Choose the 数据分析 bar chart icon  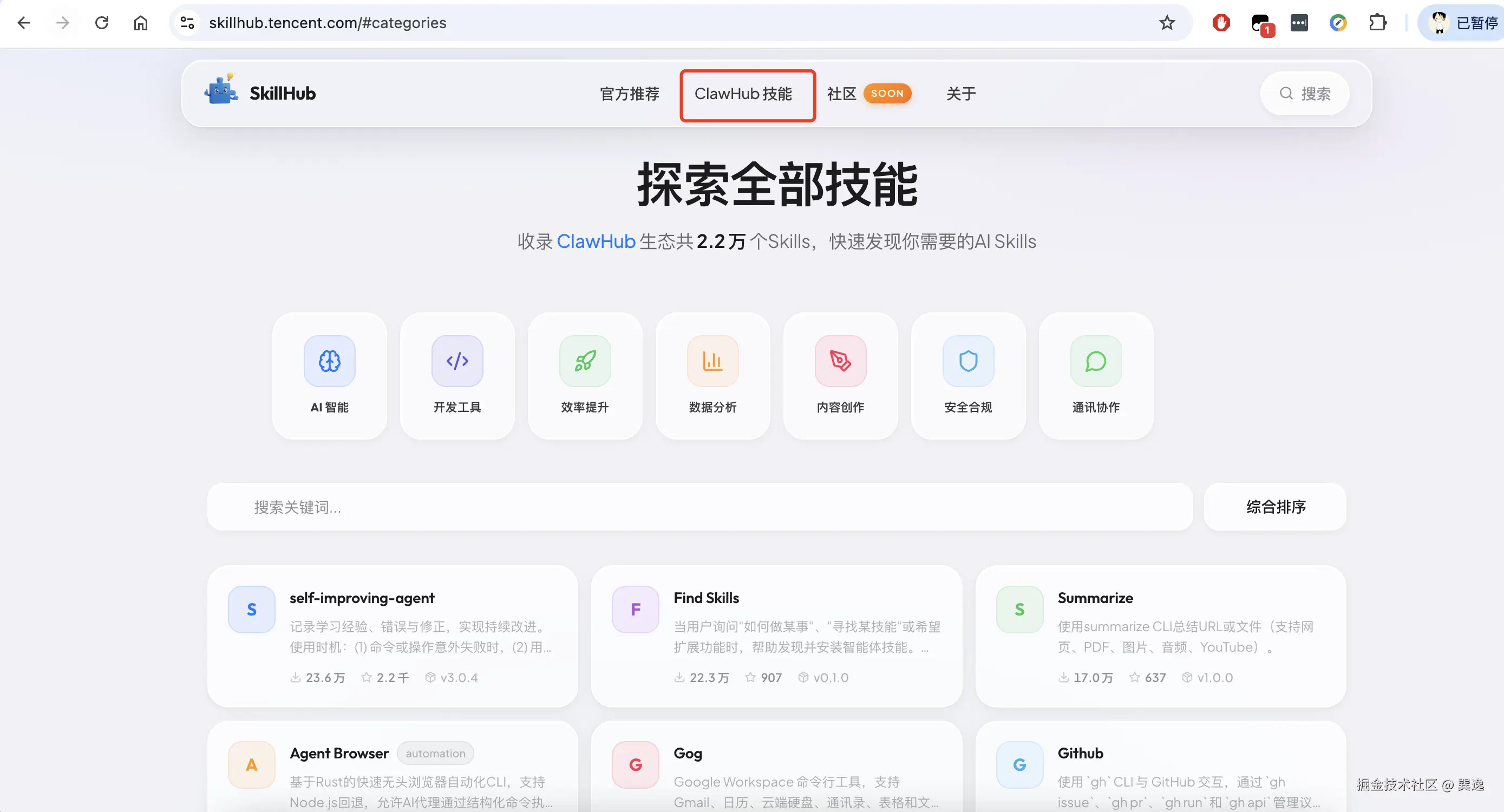coord(712,361)
